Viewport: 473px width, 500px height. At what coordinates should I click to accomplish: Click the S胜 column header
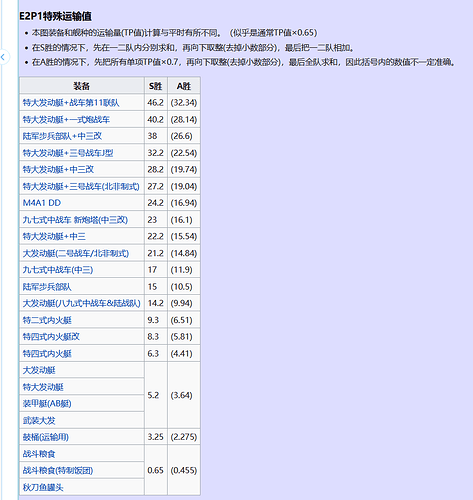click(x=156, y=86)
